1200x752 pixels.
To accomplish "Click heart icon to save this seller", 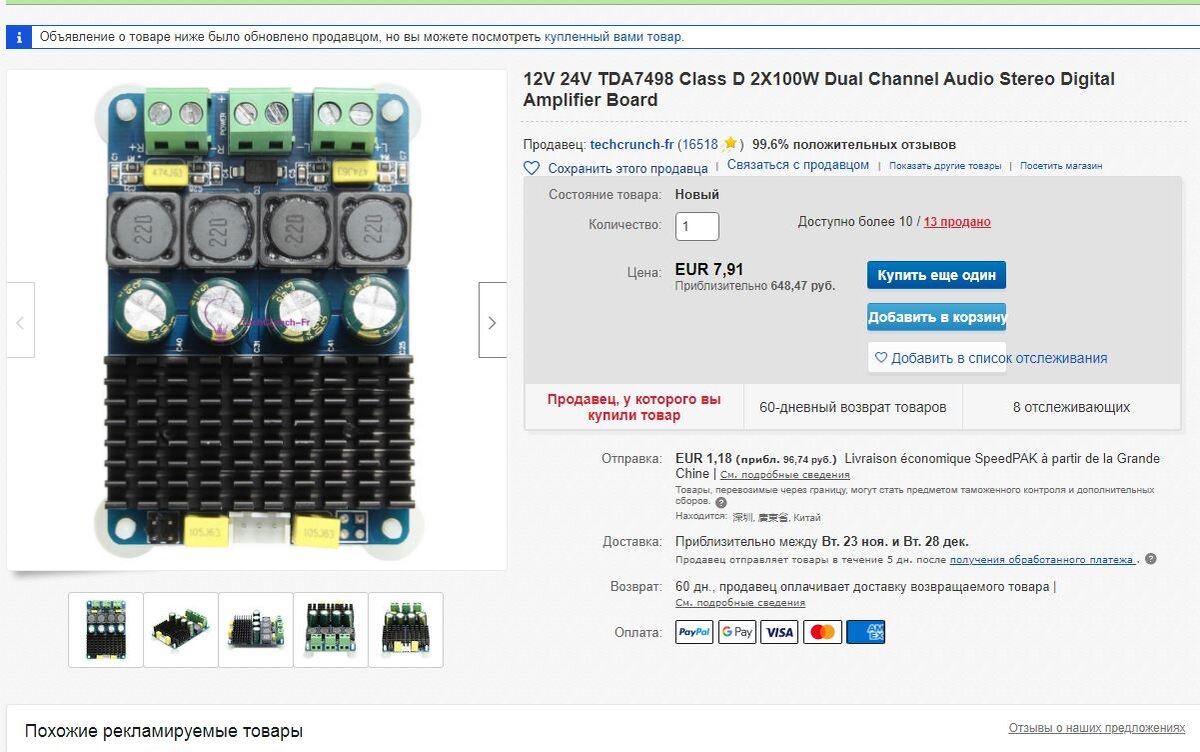I will point(532,168).
